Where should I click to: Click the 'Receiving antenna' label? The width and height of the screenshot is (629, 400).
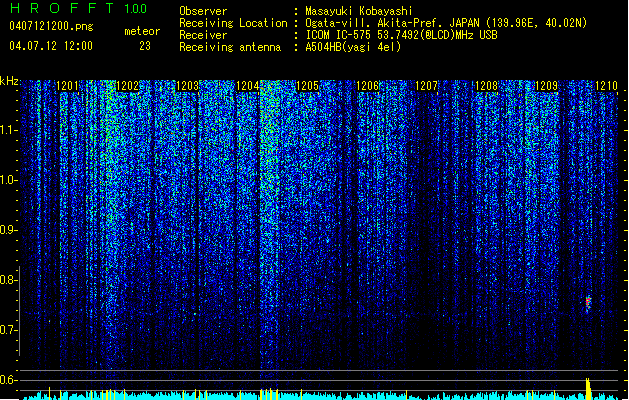tap(230, 47)
